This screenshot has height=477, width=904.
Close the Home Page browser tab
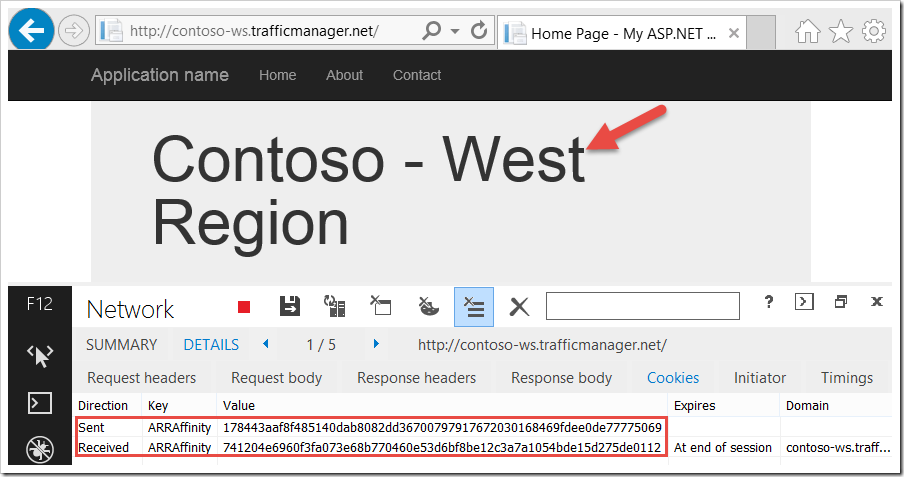coord(733,33)
